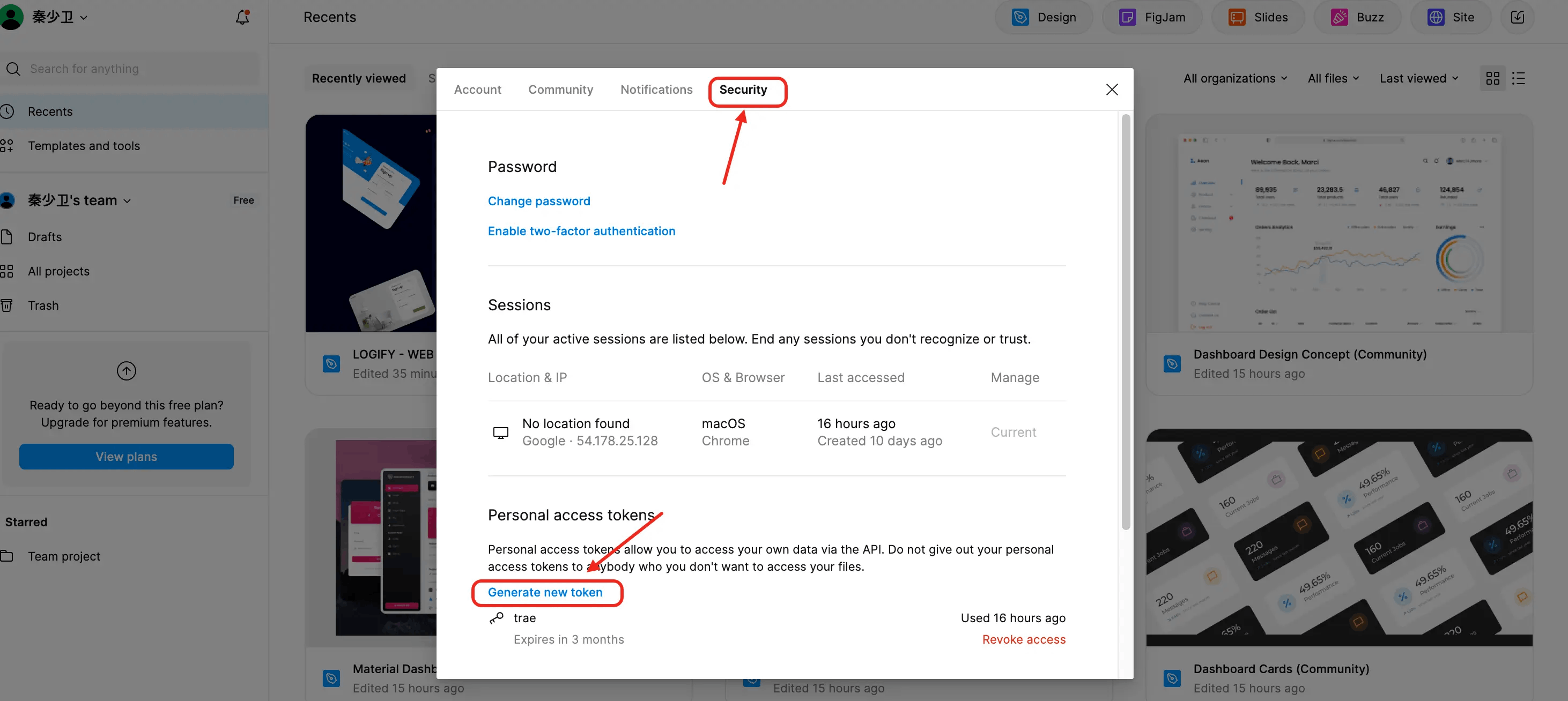The width and height of the screenshot is (1568, 701).
Task: Click the import file icon
Action: (x=1518, y=17)
